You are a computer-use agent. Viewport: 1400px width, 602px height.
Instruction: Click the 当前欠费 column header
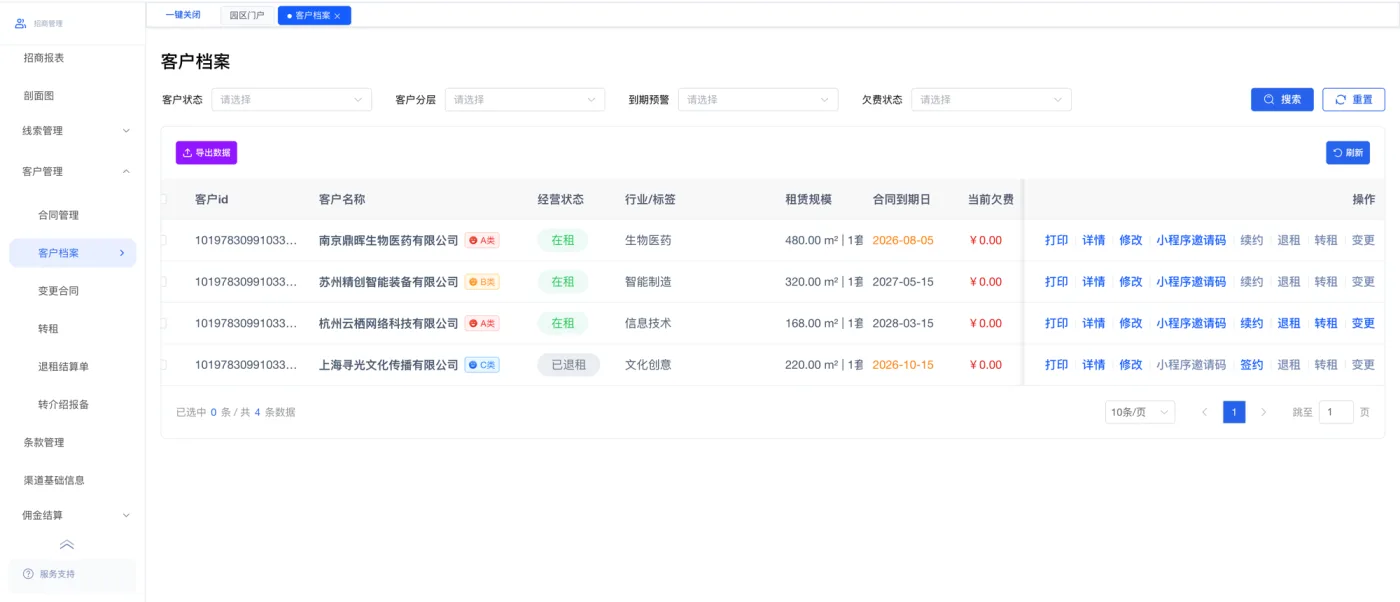coord(991,200)
